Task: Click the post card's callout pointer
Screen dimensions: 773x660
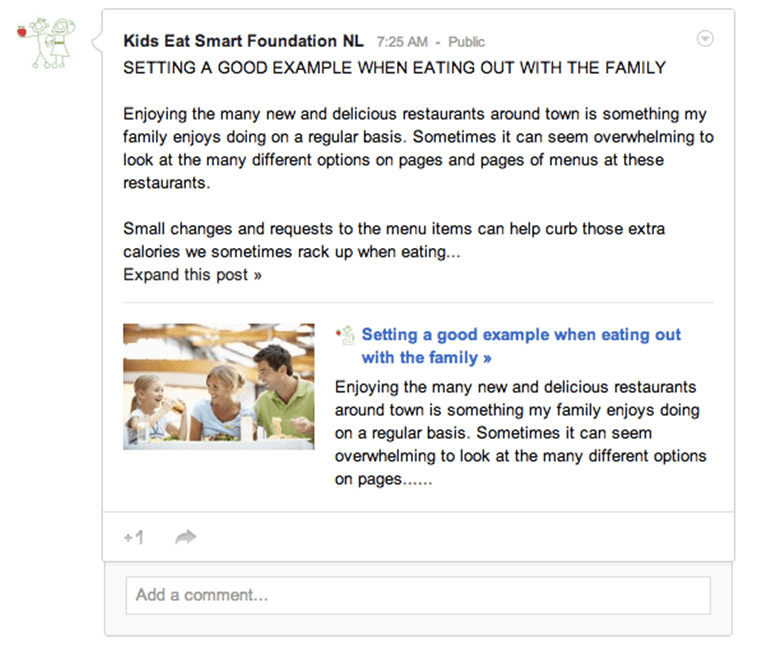Action: pos(97,42)
